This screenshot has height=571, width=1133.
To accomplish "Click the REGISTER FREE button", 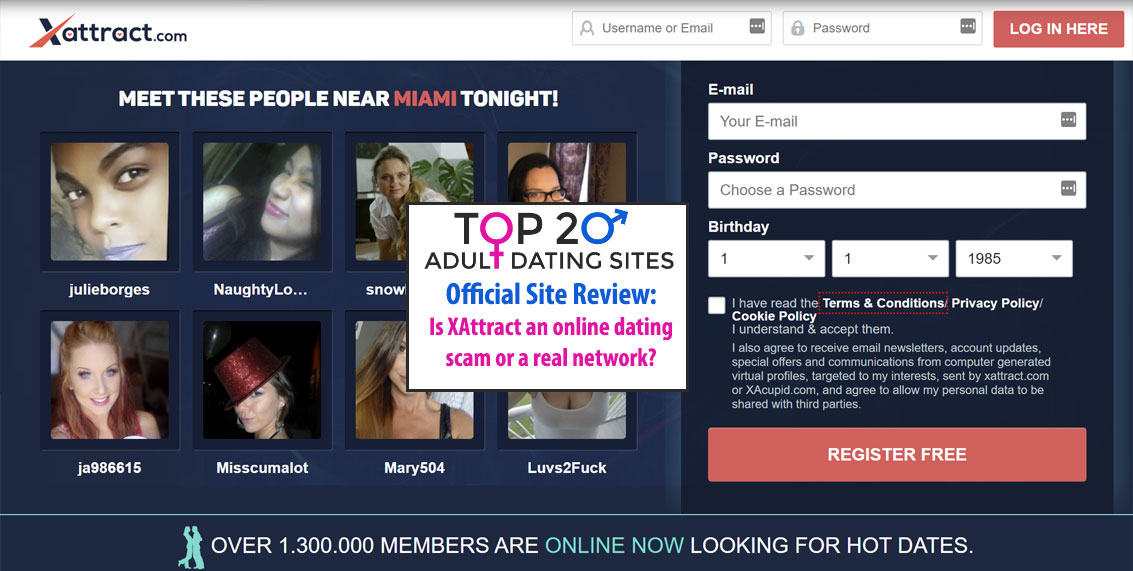I will [x=897, y=455].
